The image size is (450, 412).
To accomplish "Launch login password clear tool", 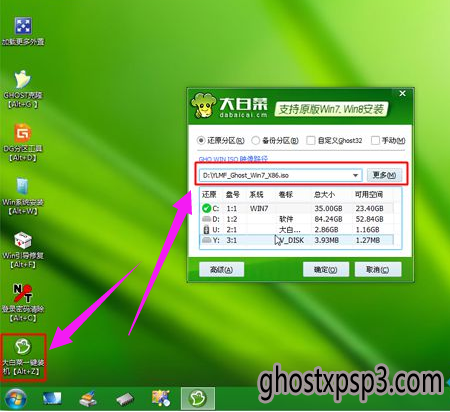I will pos(23,303).
